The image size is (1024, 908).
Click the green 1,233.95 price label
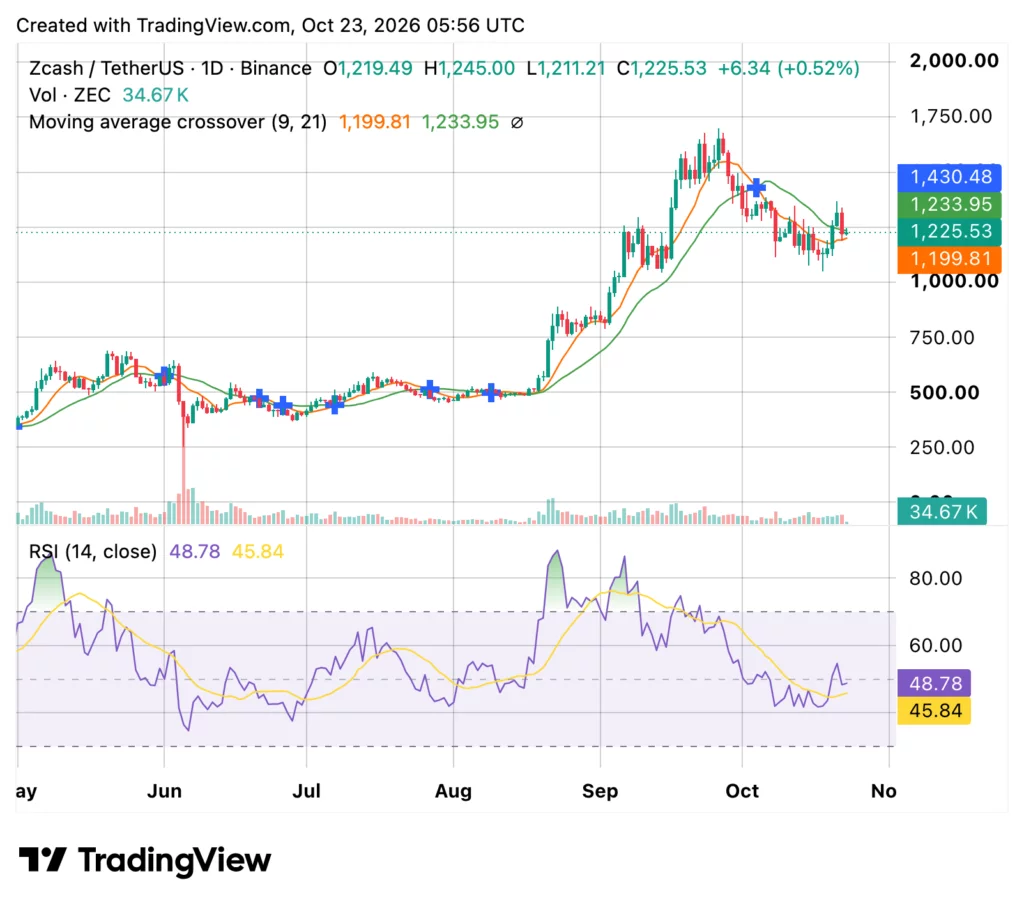click(950, 204)
